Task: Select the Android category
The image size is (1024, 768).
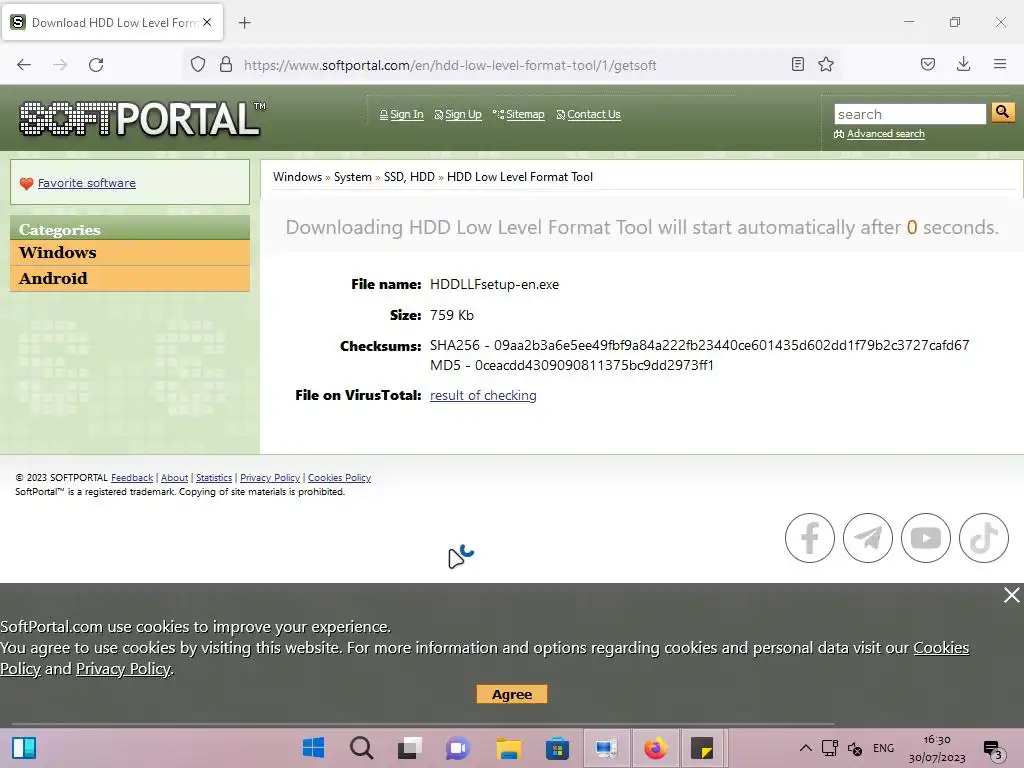Action: (x=130, y=279)
